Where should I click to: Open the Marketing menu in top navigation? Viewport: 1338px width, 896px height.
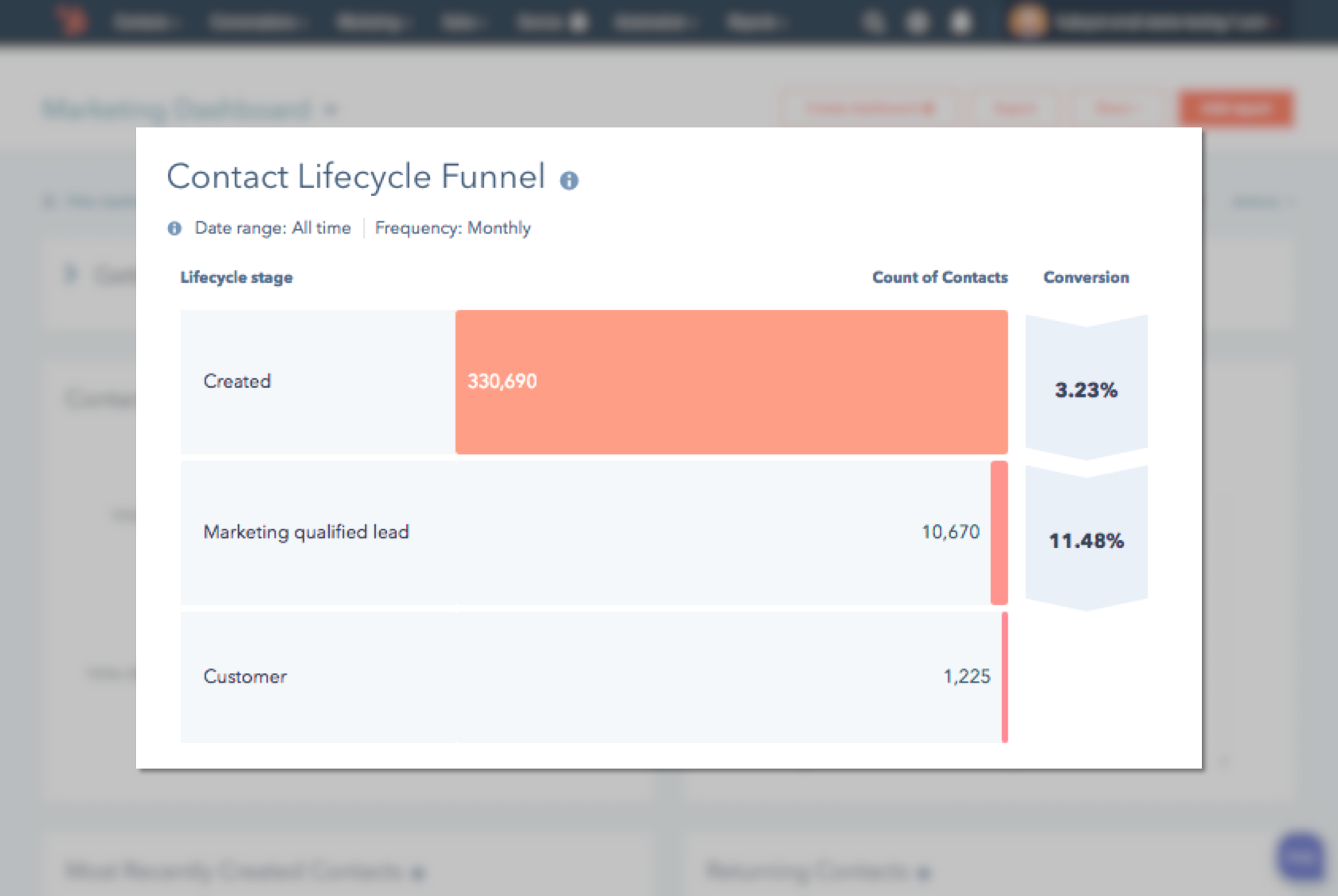coord(370,22)
